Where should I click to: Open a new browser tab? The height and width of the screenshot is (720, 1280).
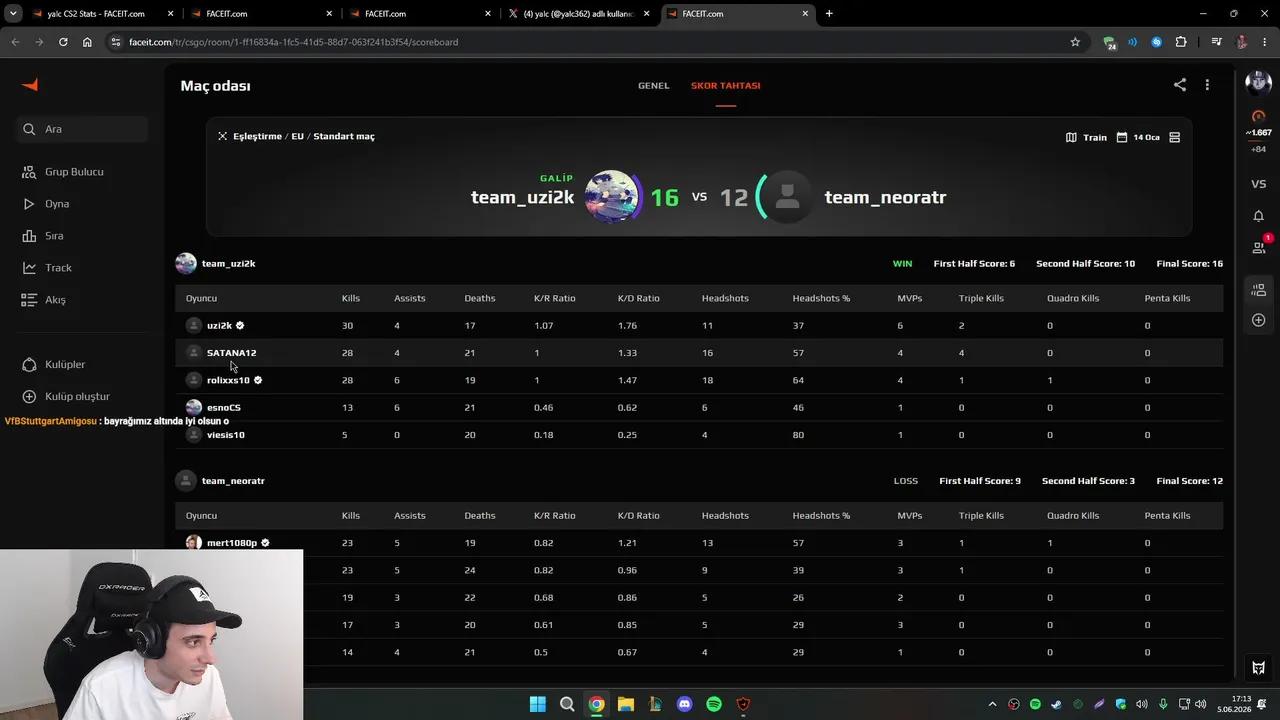click(829, 14)
